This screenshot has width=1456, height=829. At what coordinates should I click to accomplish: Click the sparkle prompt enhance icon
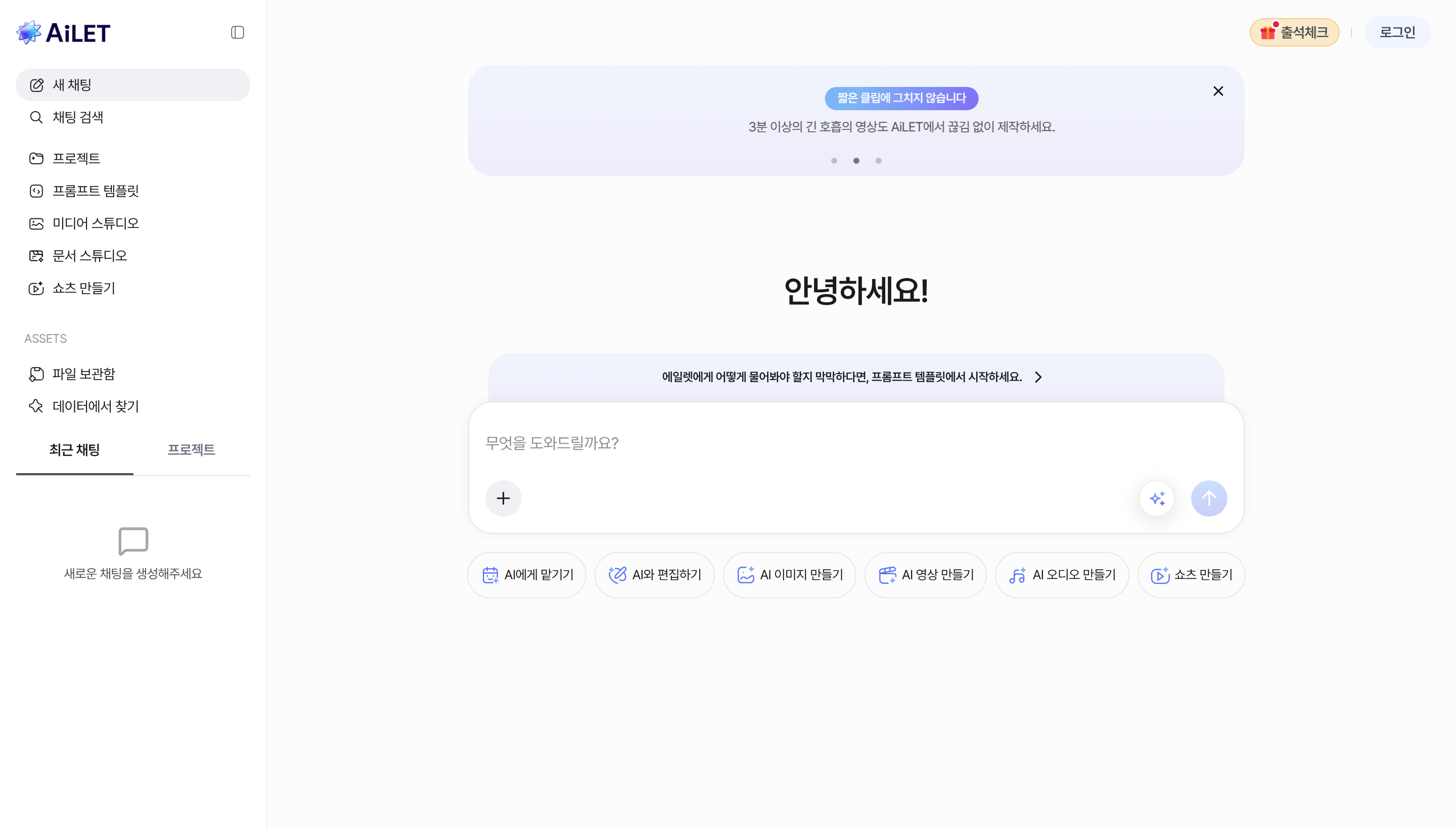(1157, 498)
